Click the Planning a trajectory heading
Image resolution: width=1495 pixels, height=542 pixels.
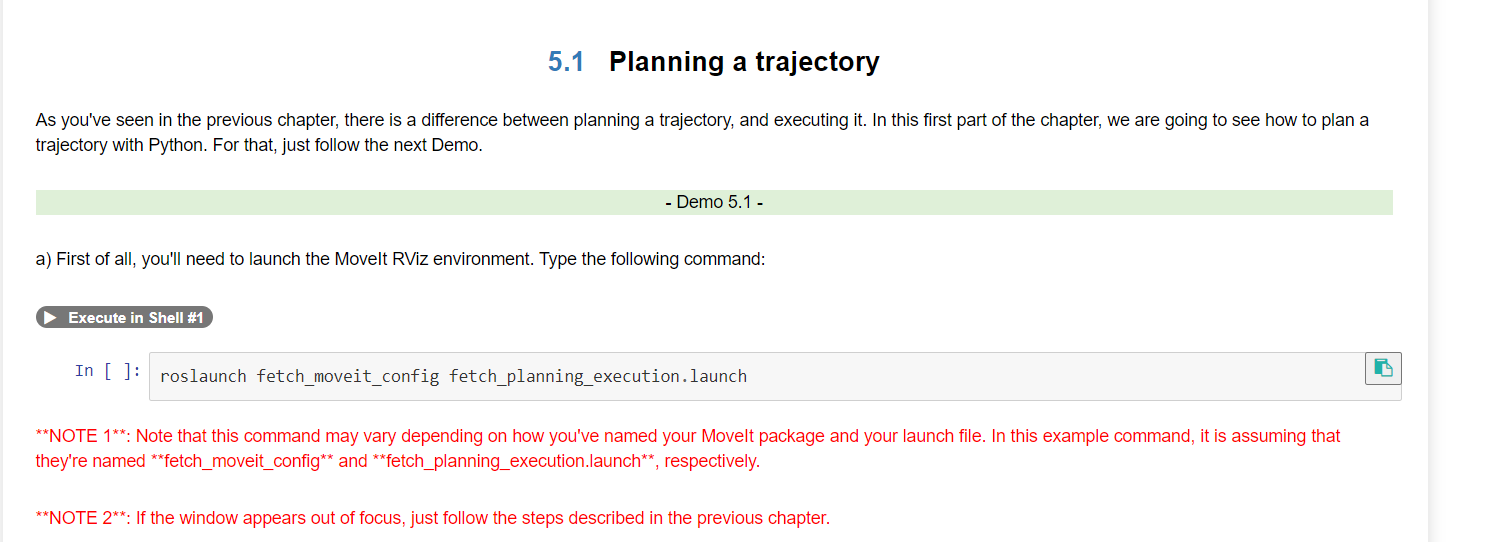(744, 62)
